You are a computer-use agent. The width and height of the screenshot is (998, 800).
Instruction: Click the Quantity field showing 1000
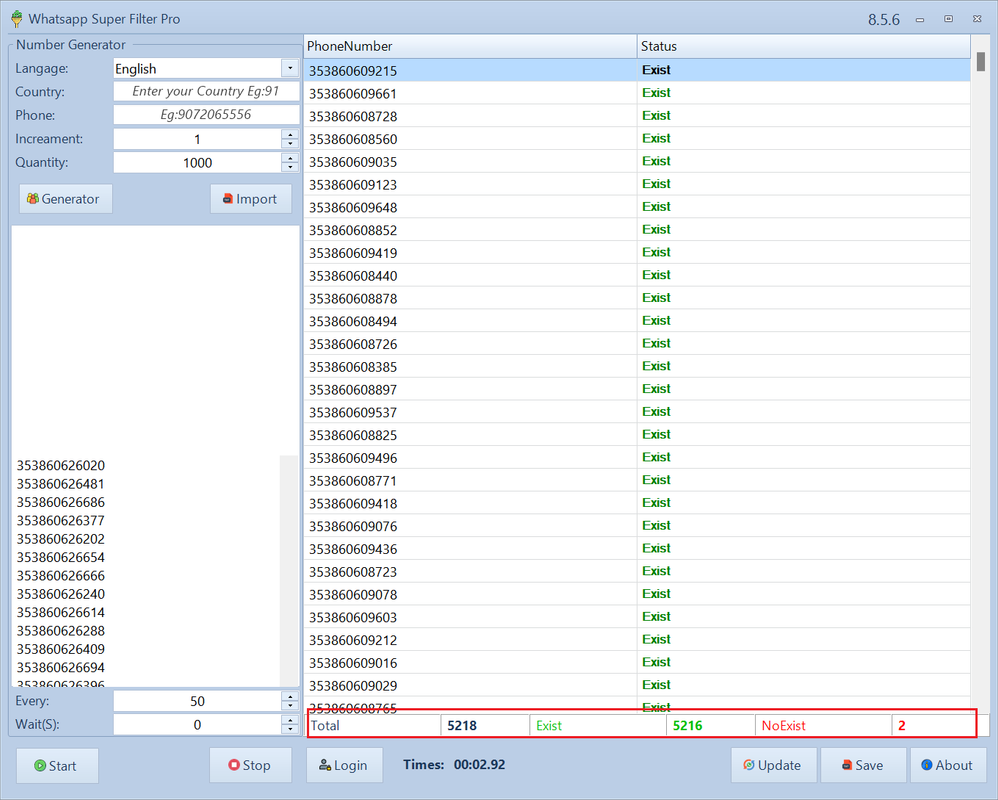tap(197, 162)
